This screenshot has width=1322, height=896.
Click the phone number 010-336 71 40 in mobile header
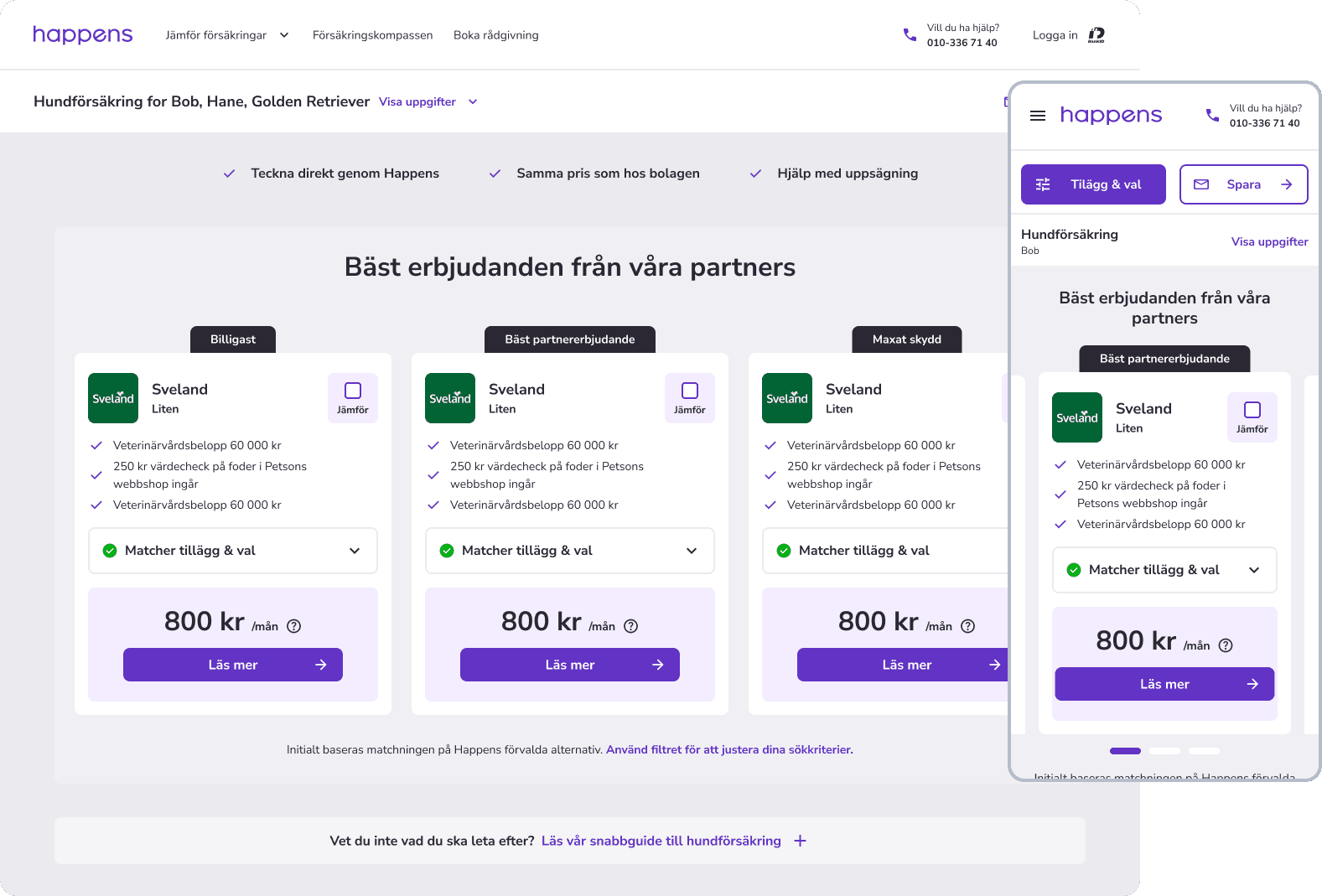click(x=1265, y=123)
